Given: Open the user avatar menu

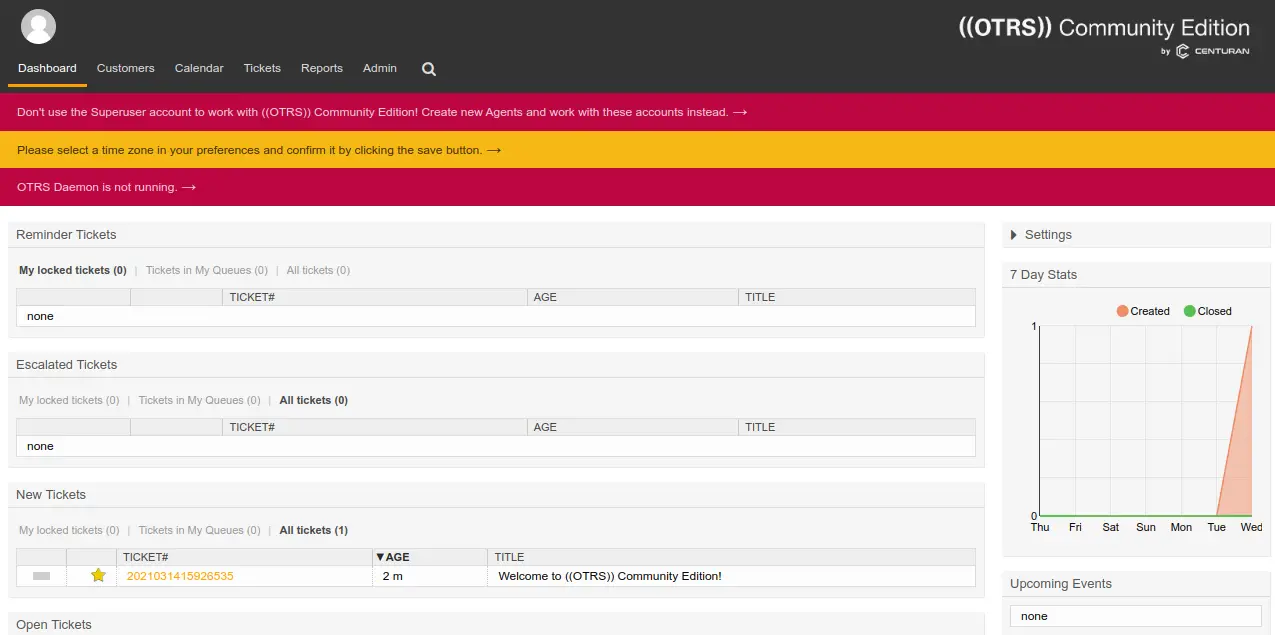Looking at the screenshot, I should click(38, 26).
